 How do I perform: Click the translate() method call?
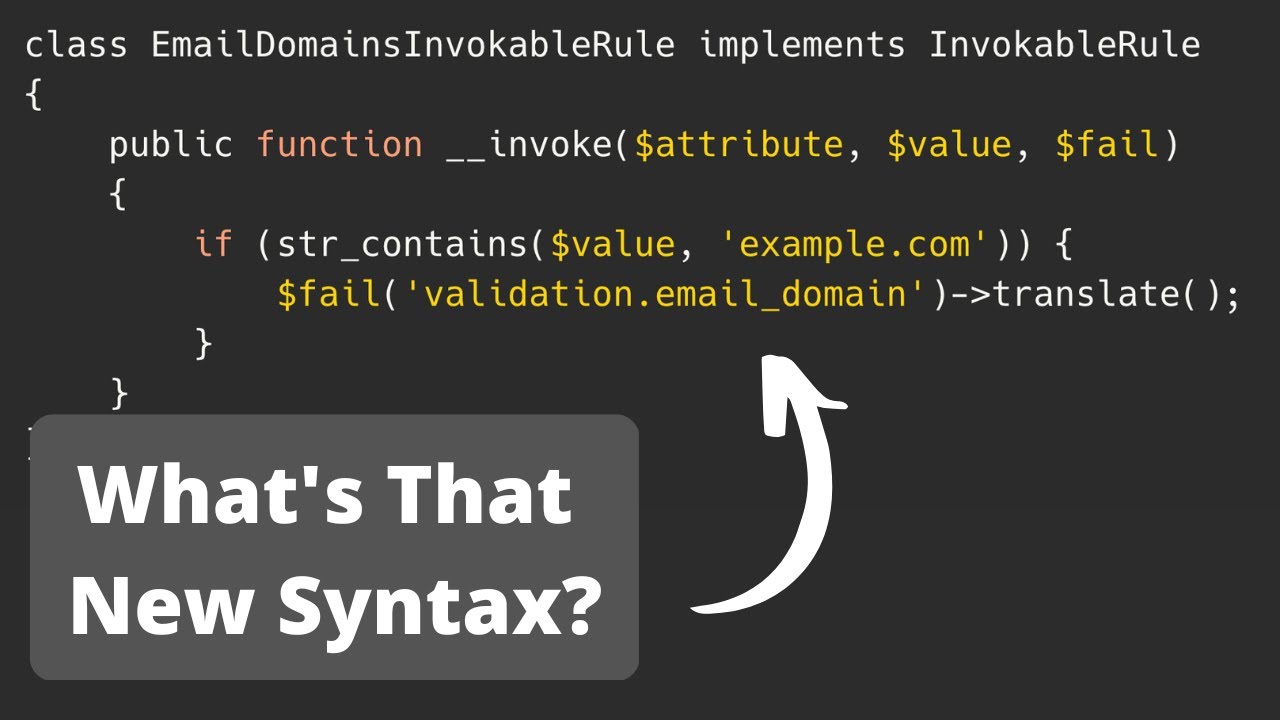point(1105,295)
